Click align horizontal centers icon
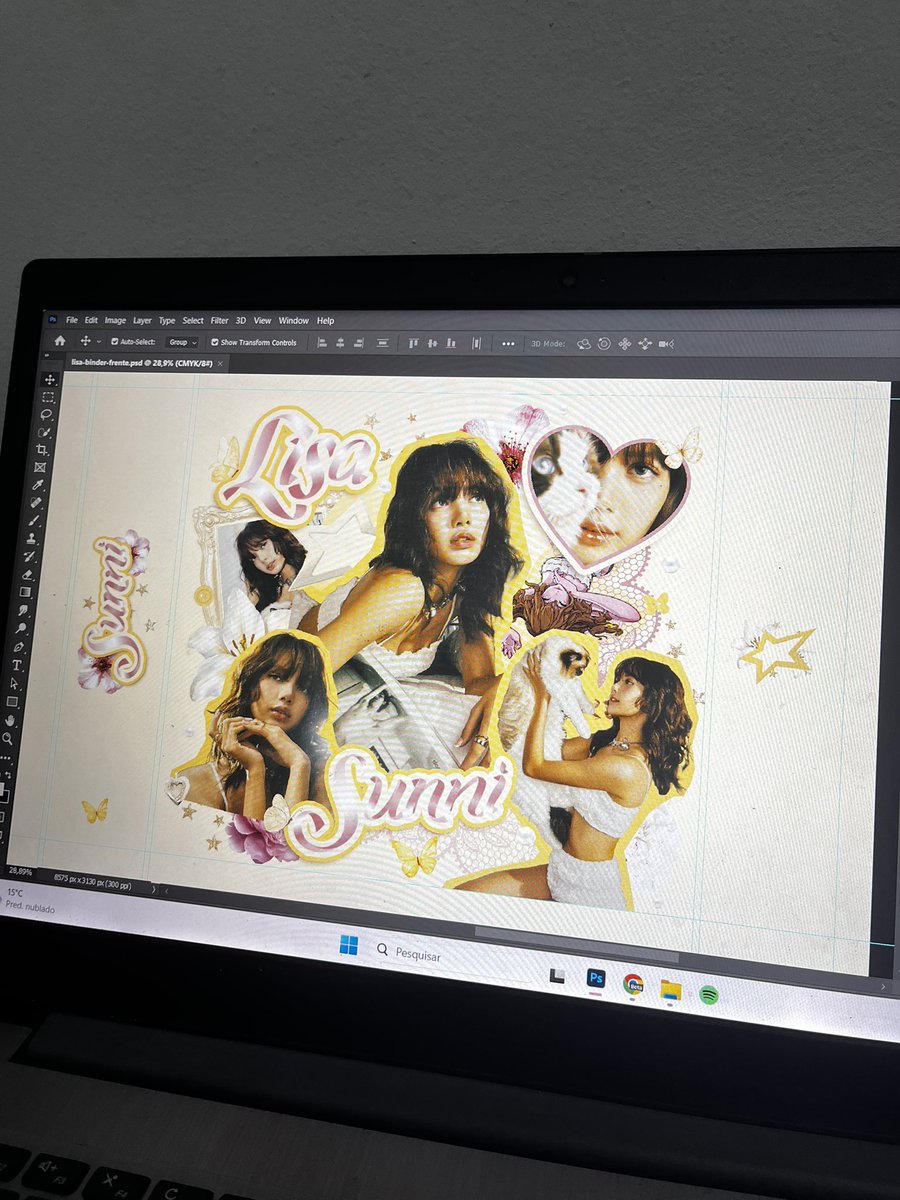This screenshot has width=900, height=1200. (x=340, y=343)
